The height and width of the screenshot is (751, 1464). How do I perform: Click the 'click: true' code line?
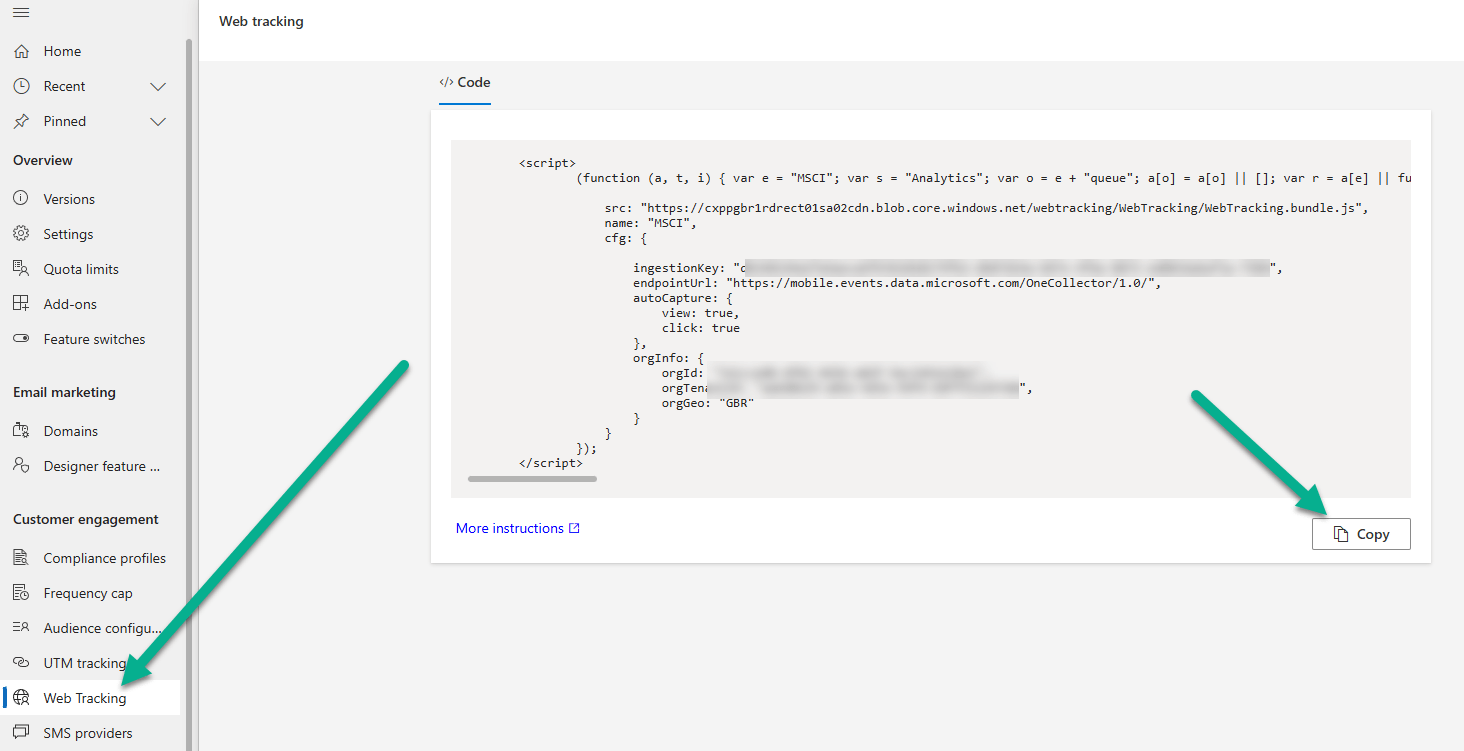[701, 328]
